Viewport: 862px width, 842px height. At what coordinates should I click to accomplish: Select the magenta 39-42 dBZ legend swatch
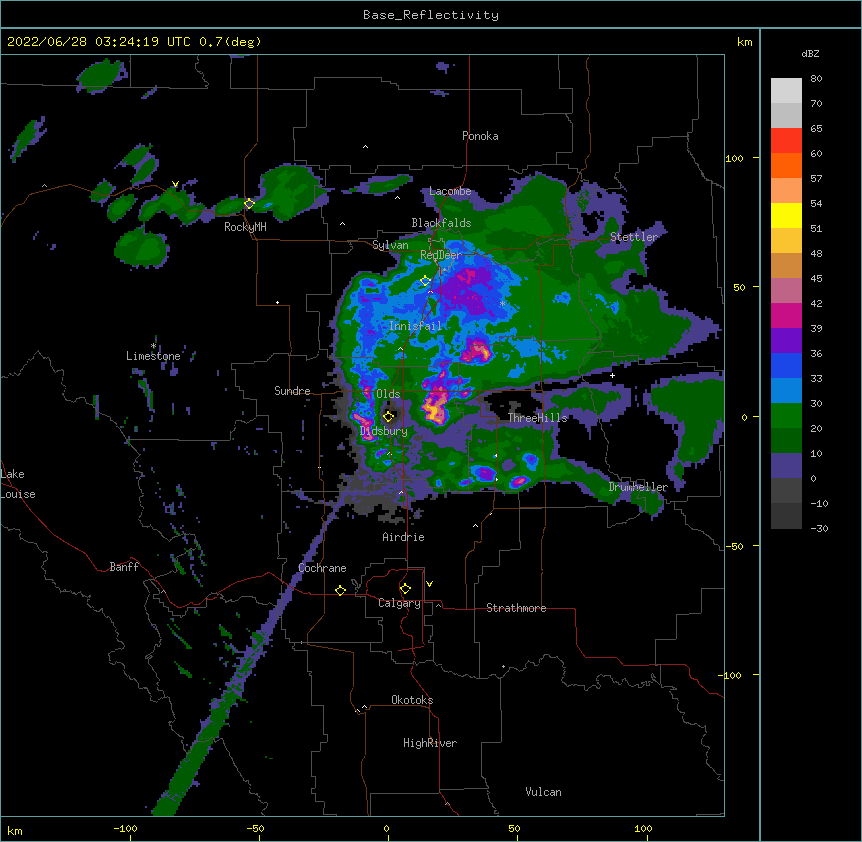pyautogui.click(x=786, y=315)
